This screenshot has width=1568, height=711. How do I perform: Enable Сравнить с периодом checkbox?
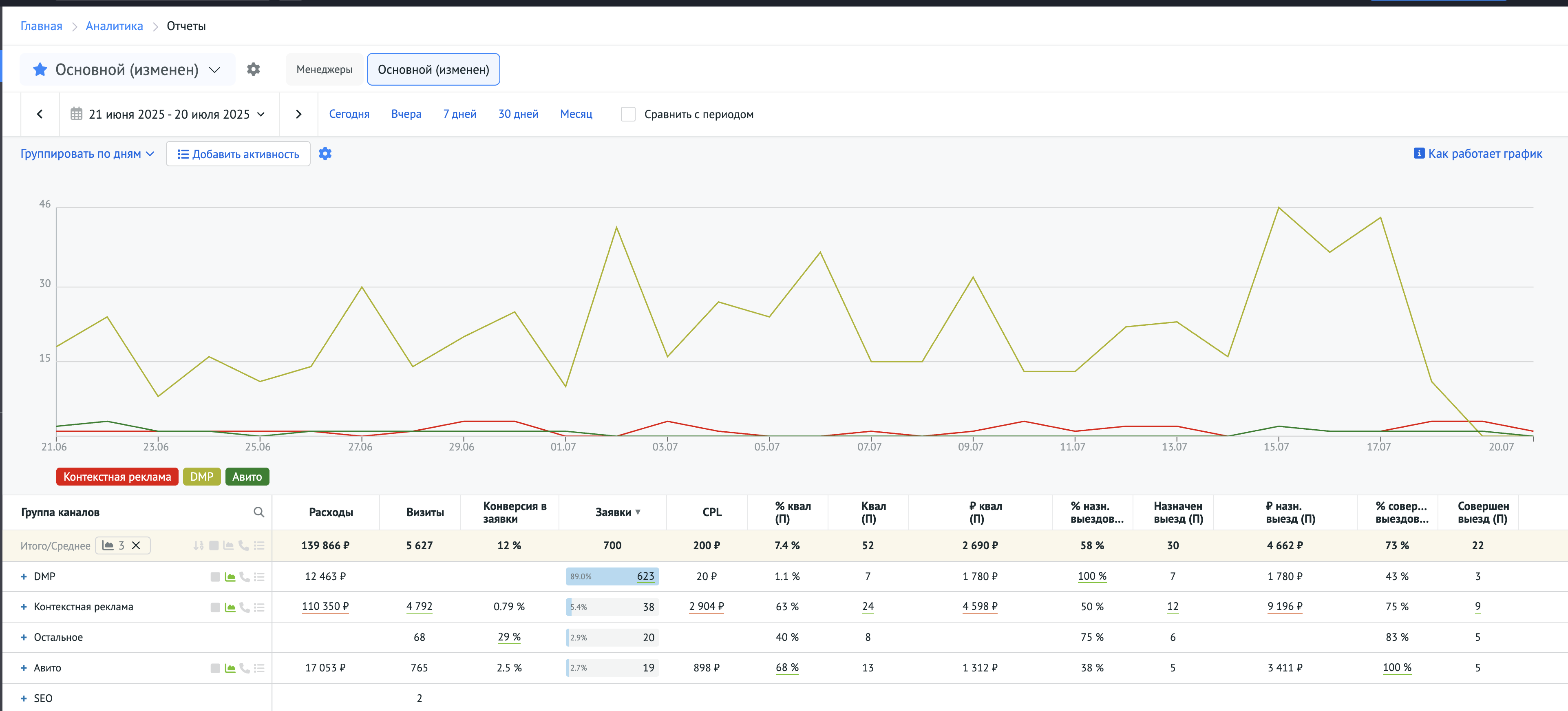[x=627, y=115]
